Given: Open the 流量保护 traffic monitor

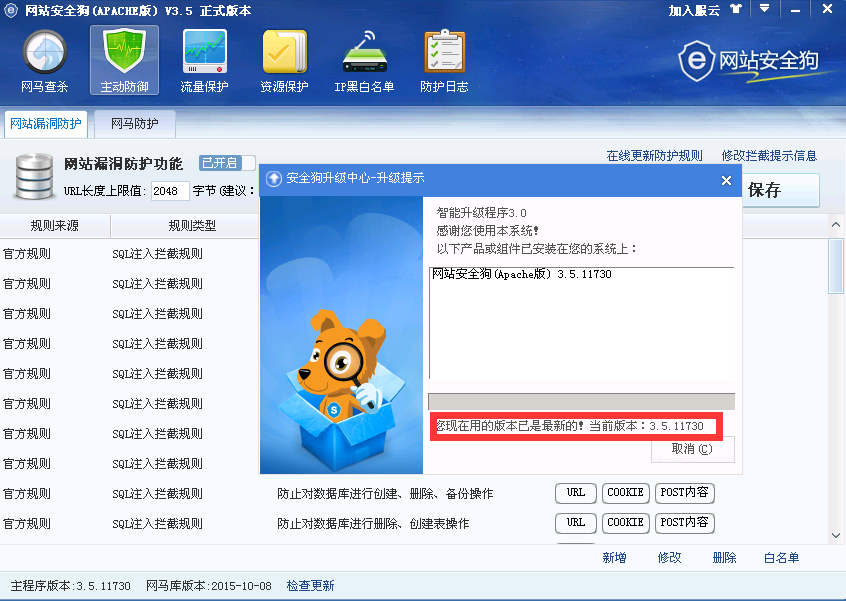Looking at the screenshot, I should pos(204,61).
